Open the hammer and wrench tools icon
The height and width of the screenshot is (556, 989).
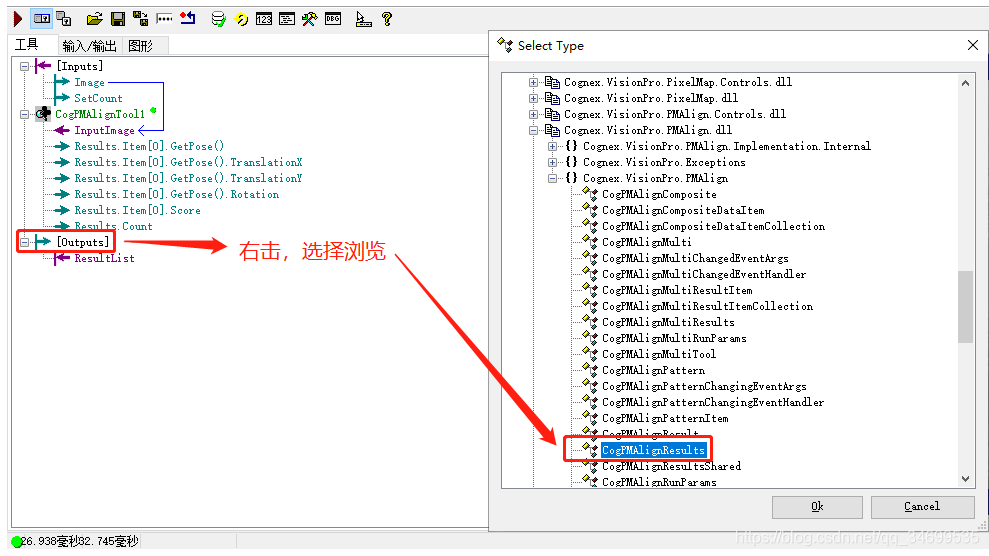pyautogui.click(x=309, y=20)
